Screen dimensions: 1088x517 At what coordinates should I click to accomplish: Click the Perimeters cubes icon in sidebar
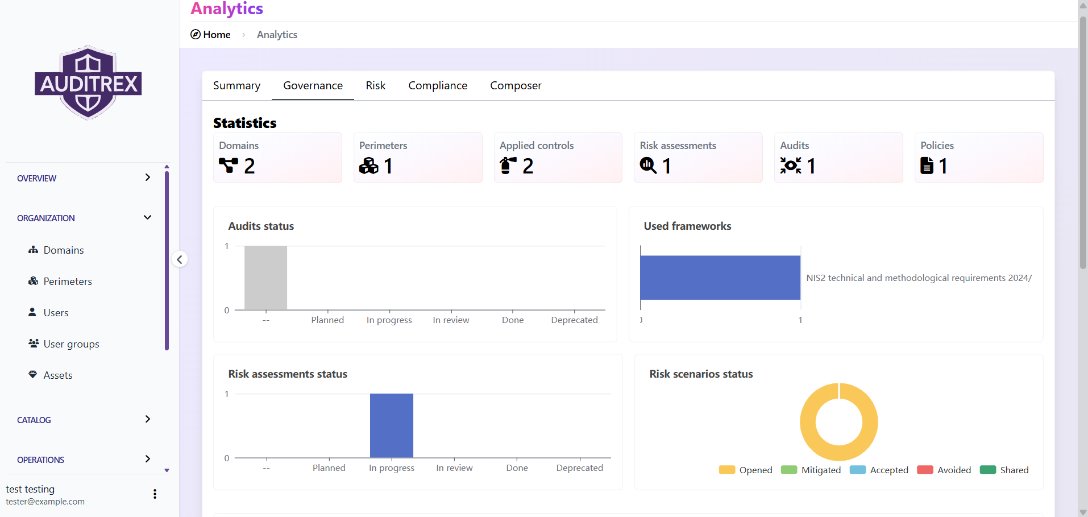point(33,282)
